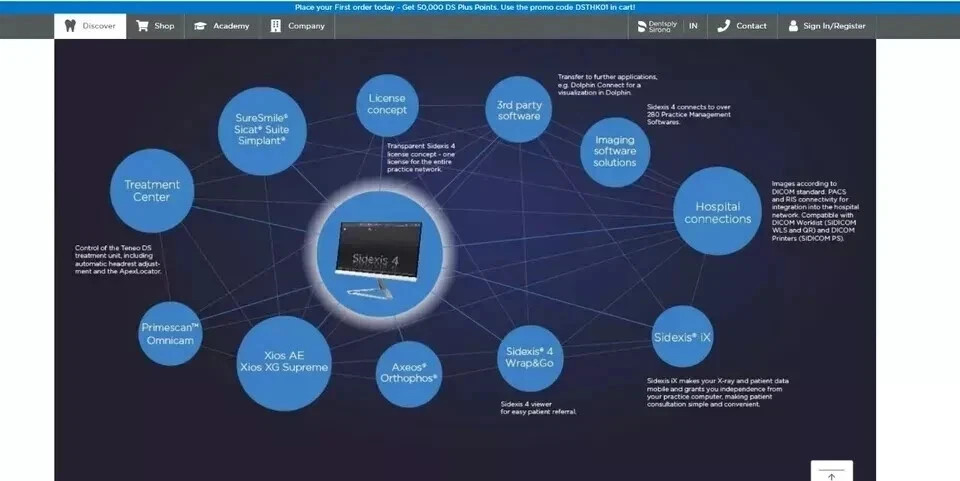Click the scroll-to-top arrow button
Image resolution: width=960 pixels, height=481 pixels.
pyautogui.click(x=831, y=472)
